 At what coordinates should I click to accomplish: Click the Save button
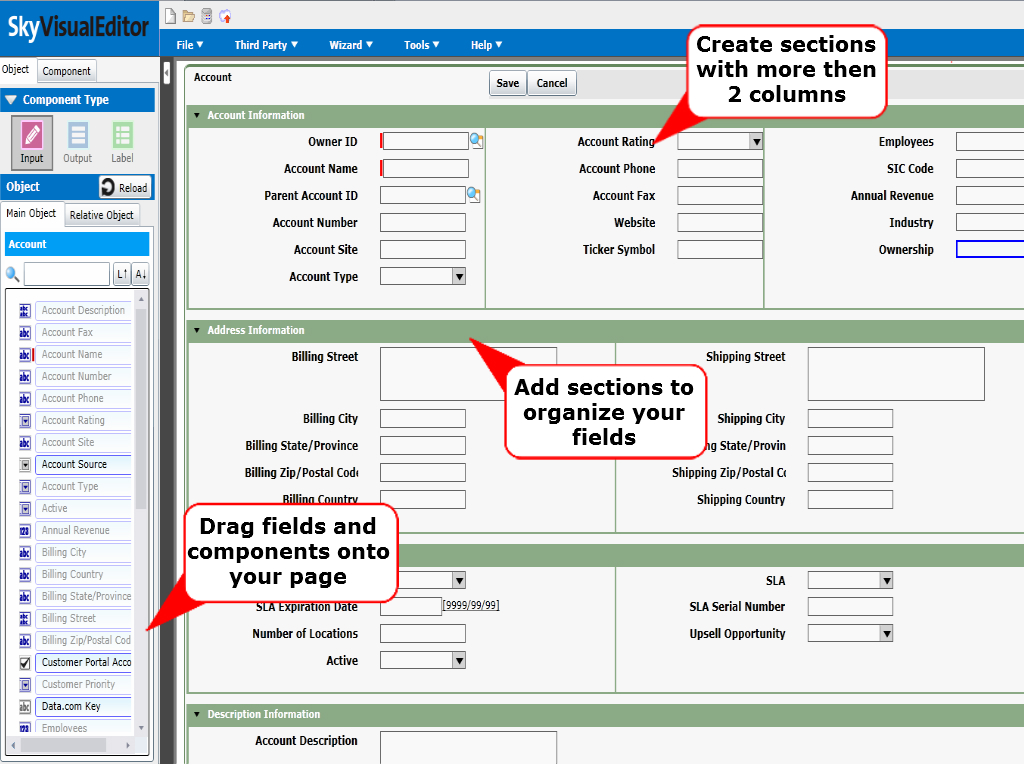tap(507, 84)
